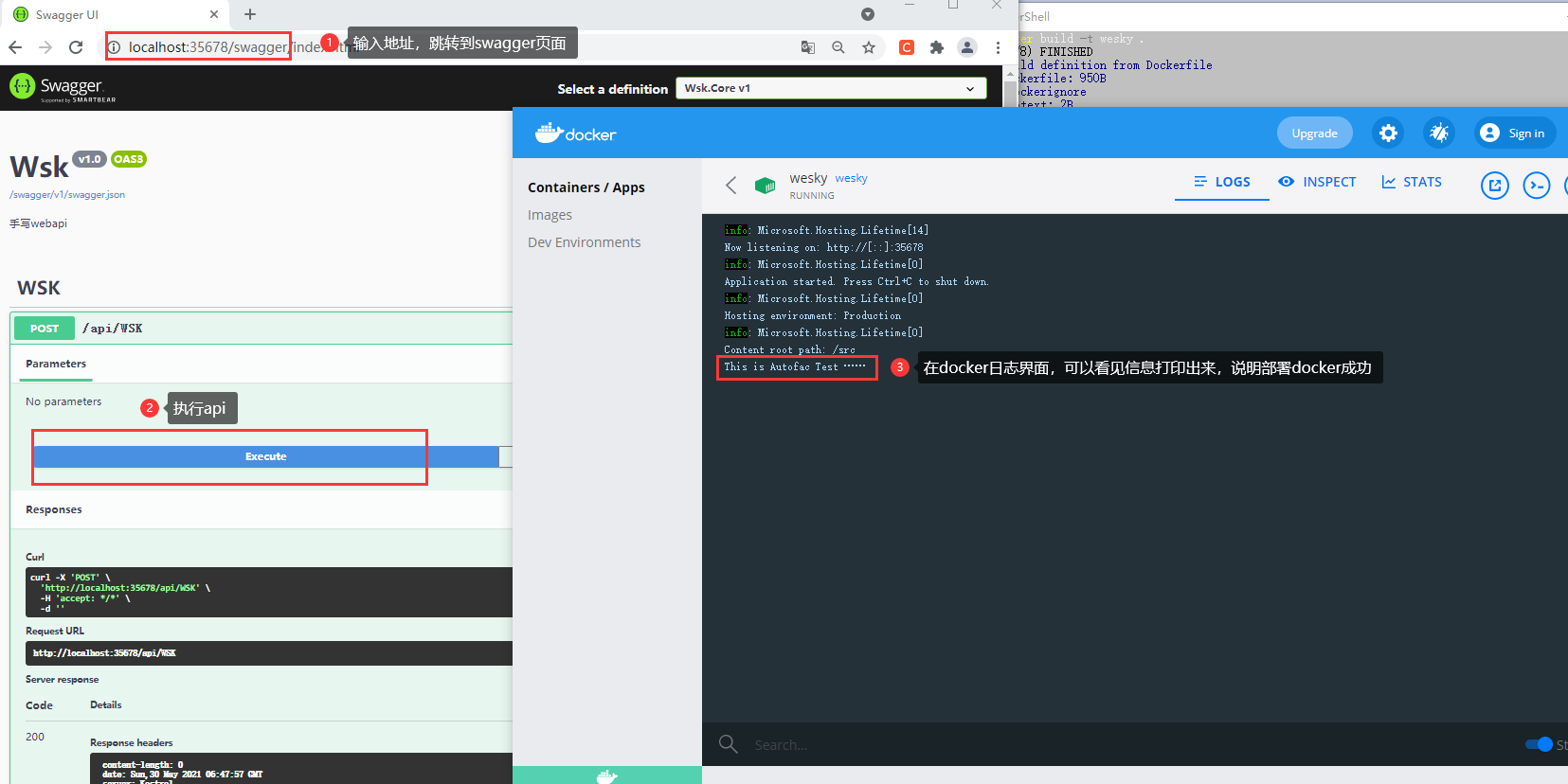Click the site info icon in address bar
The width and height of the screenshot is (1568, 784).
coord(114,47)
